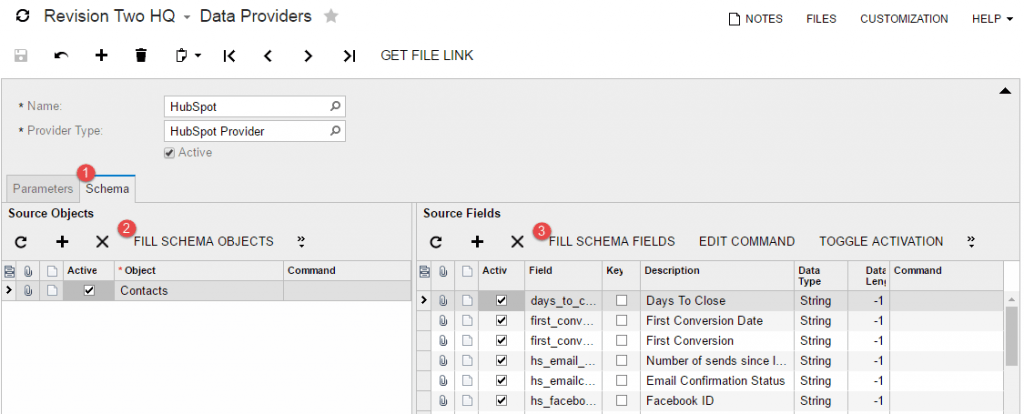1024x414 pixels.
Task: Open attachment icon in Contacts row
Action: click(x=28, y=291)
